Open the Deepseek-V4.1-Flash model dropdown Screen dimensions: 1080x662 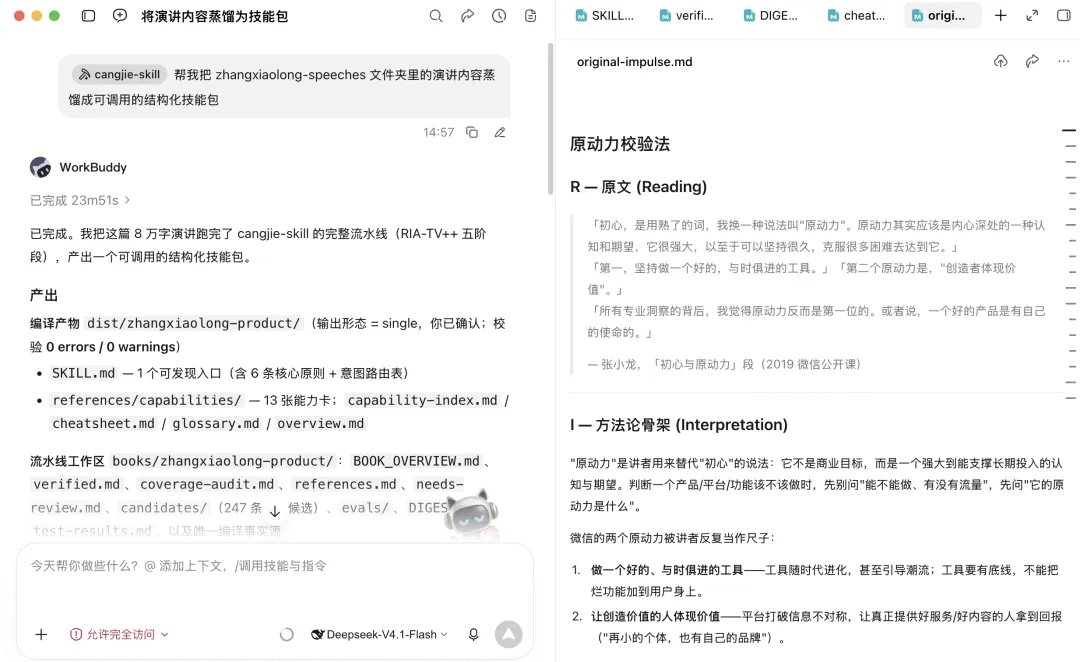click(380, 634)
